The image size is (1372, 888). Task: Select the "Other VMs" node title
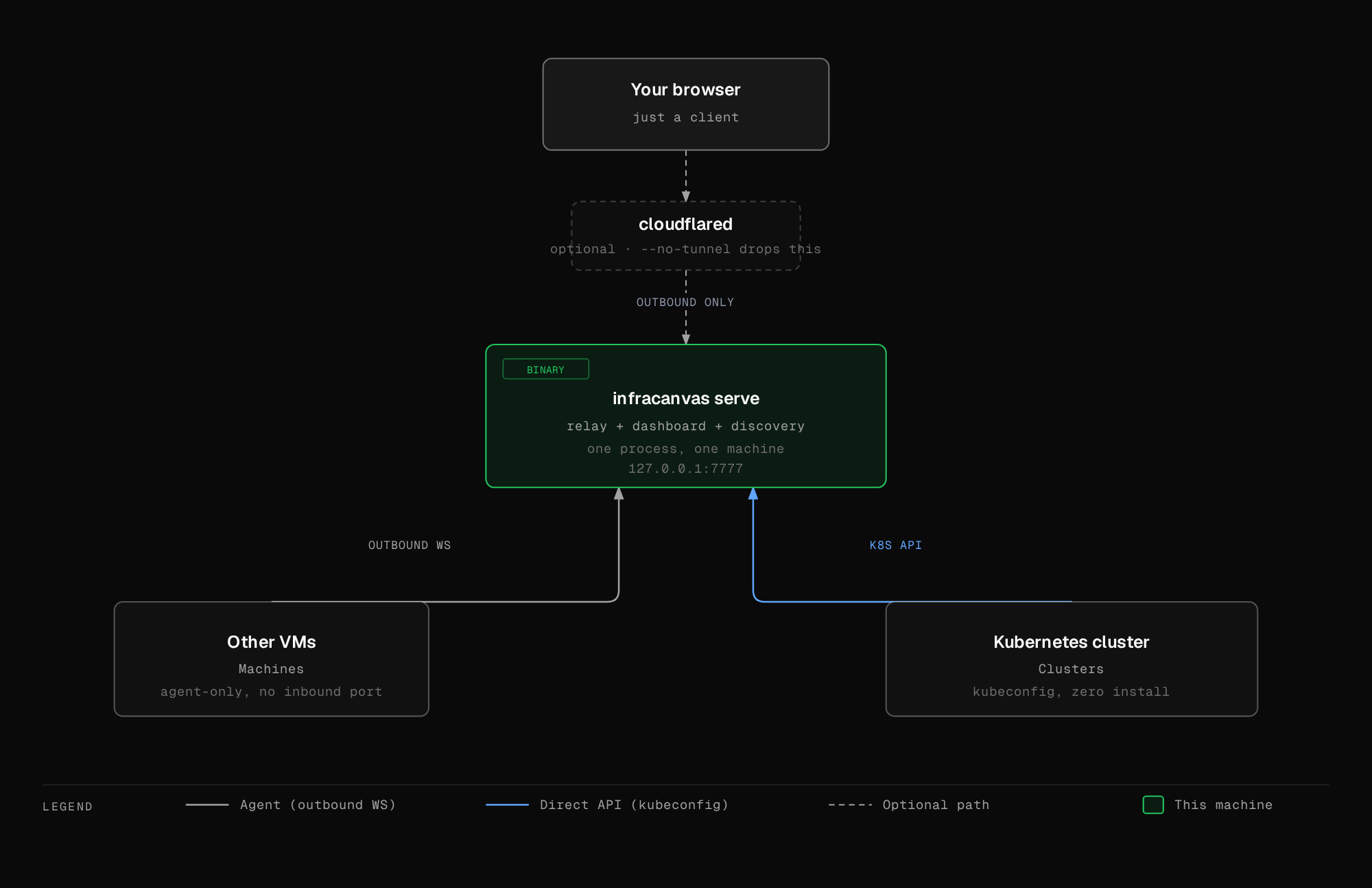click(272, 642)
